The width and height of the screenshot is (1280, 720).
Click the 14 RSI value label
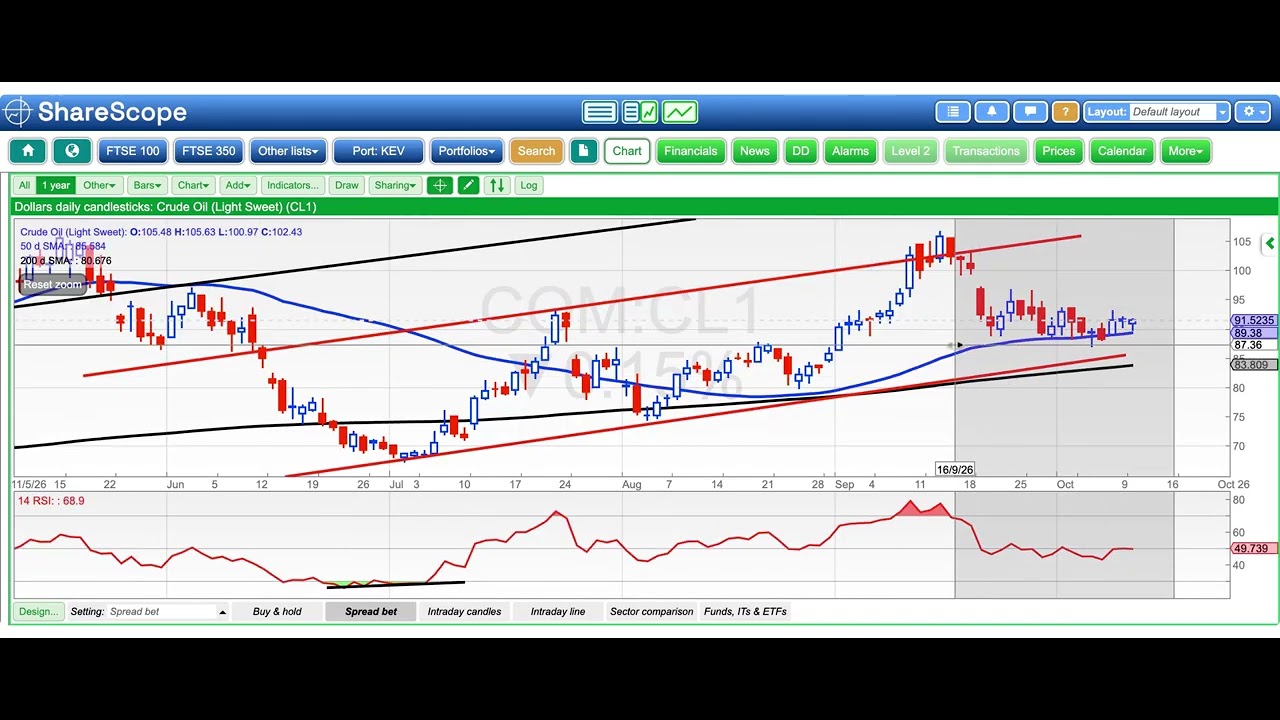(51, 501)
